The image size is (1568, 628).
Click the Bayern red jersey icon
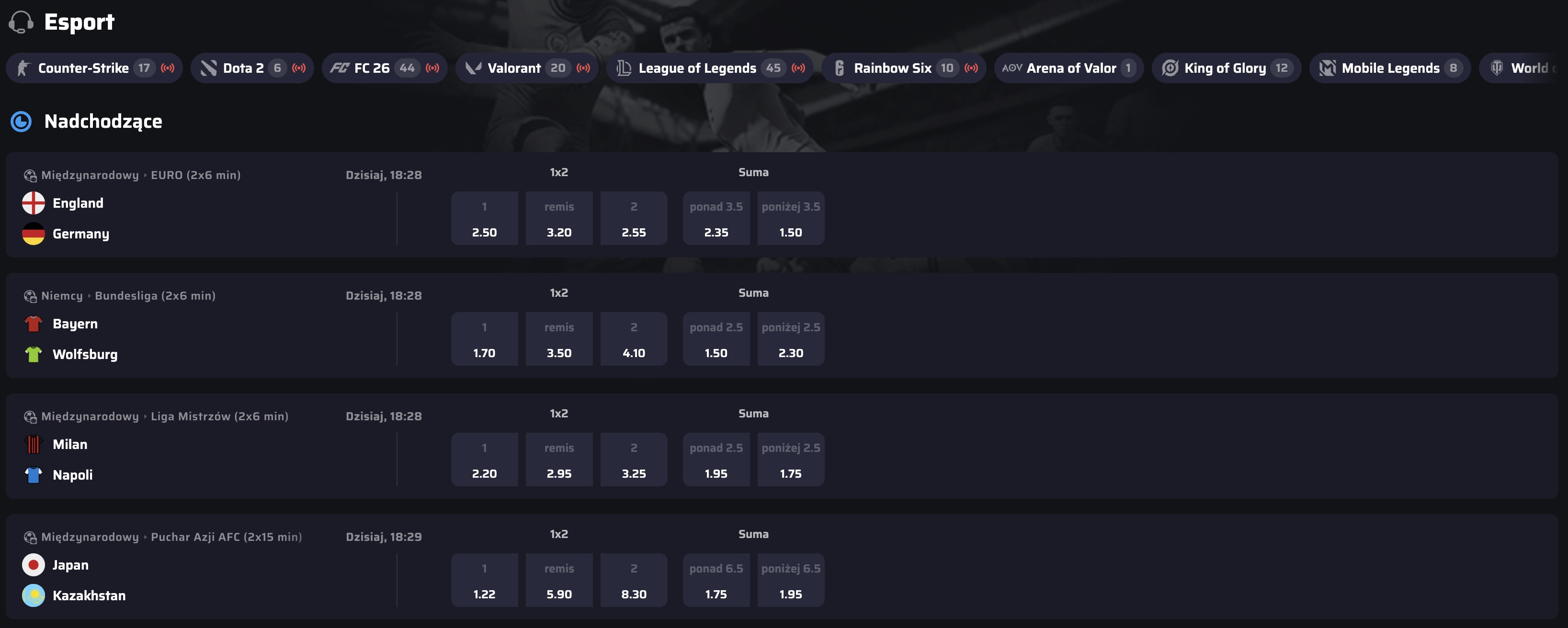coord(34,324)
